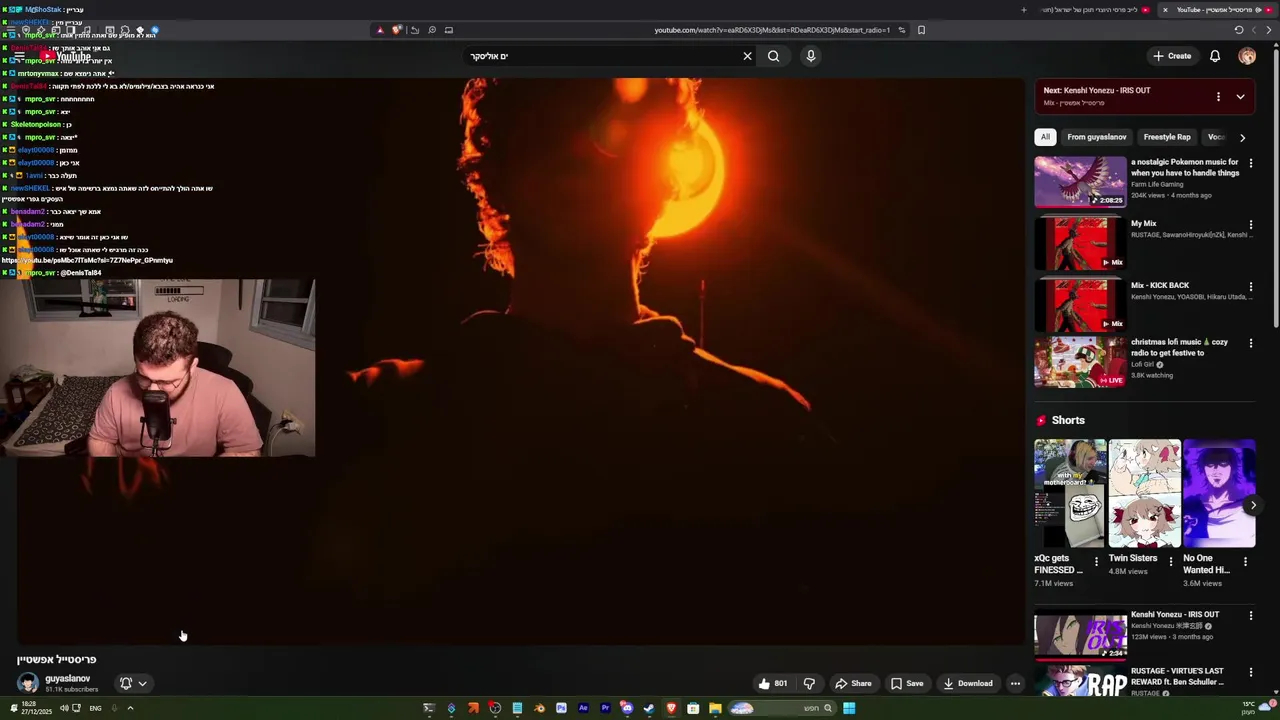Open guyaslanov channel avatar
The width and height of the screenshot is (1280, 720).
coord(28,683)
